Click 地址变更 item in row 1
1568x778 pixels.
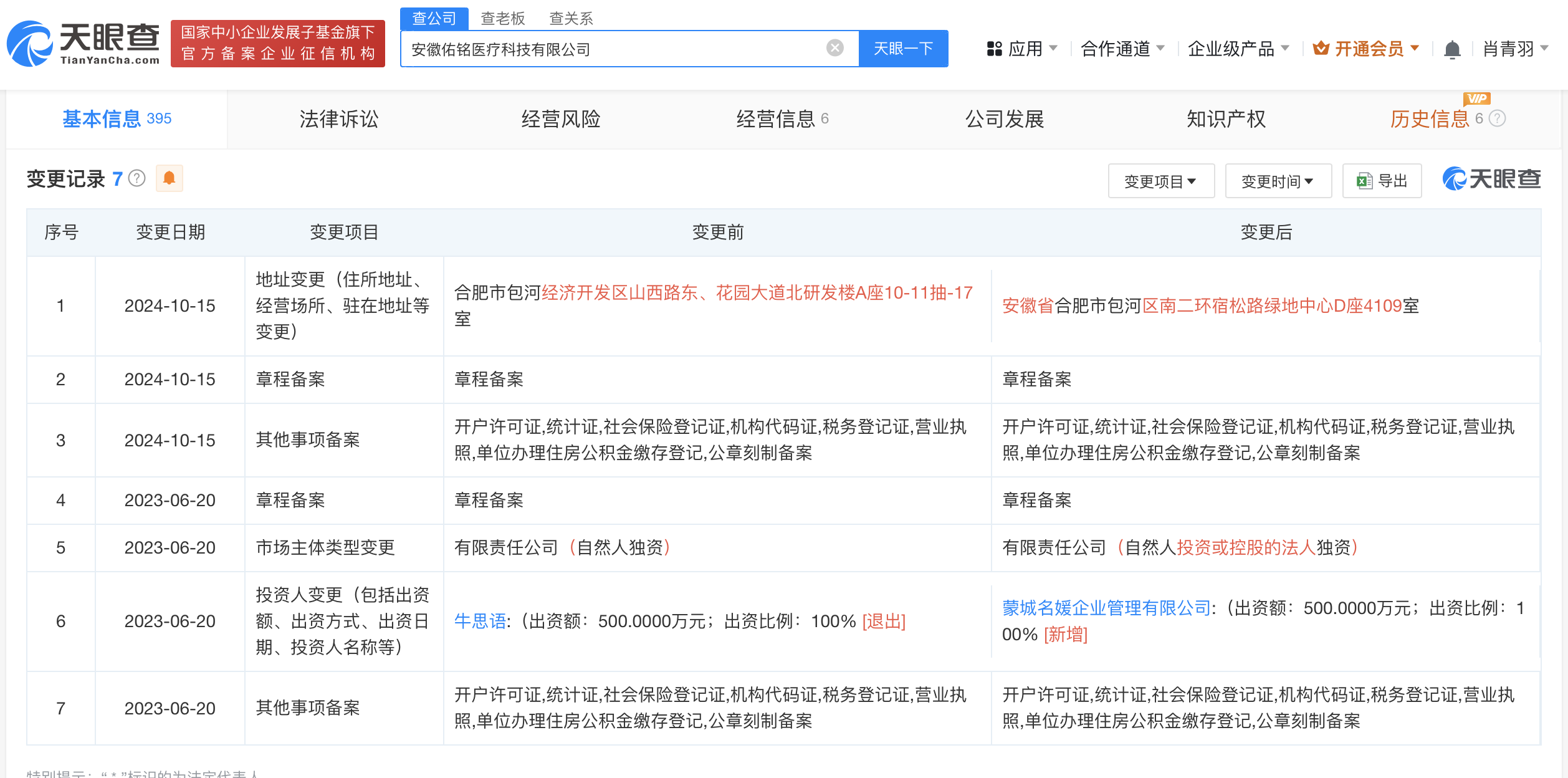[x=343, y=305]
